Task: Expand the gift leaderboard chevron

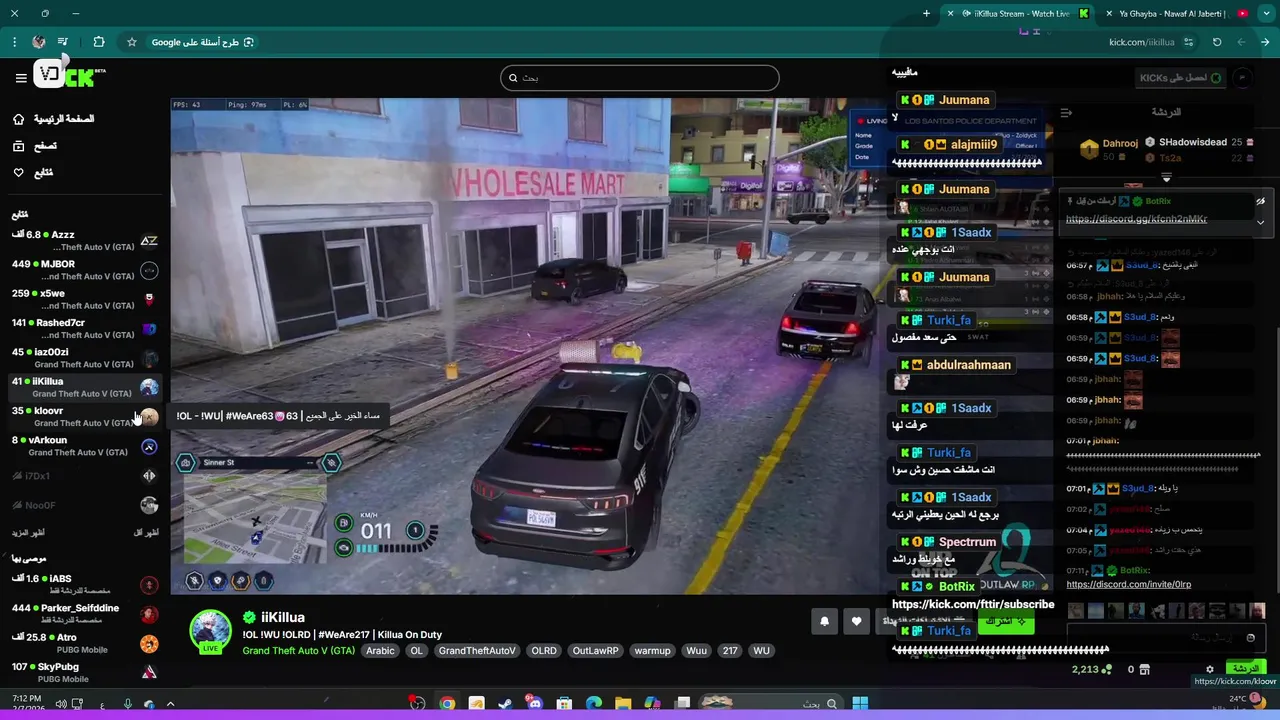Action: [1166, 178]
